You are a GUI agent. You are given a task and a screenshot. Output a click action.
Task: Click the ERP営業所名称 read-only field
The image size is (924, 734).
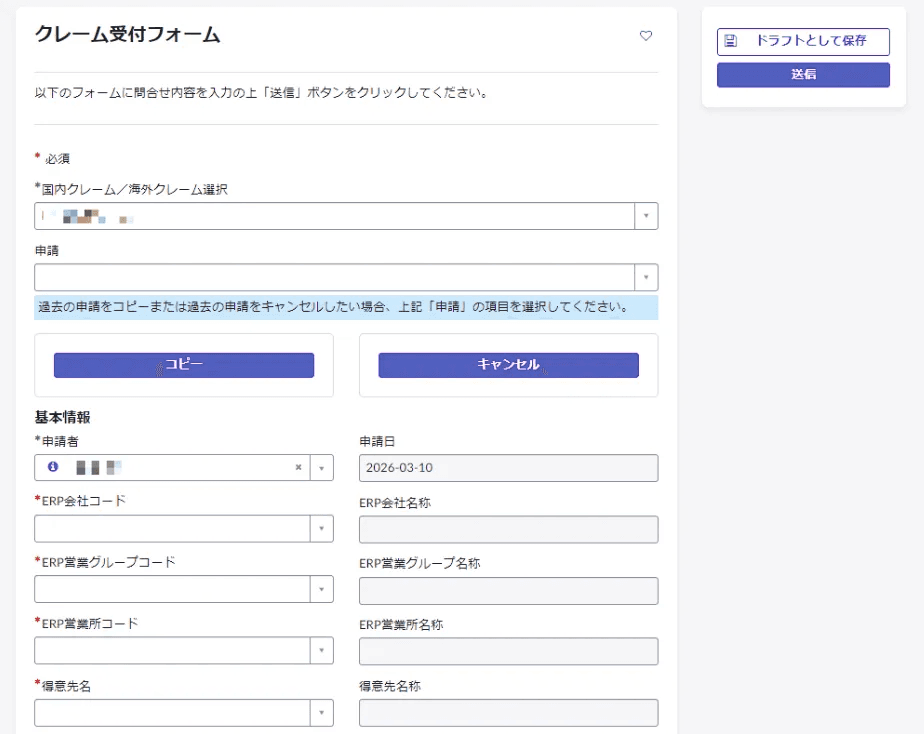(509, 651)
